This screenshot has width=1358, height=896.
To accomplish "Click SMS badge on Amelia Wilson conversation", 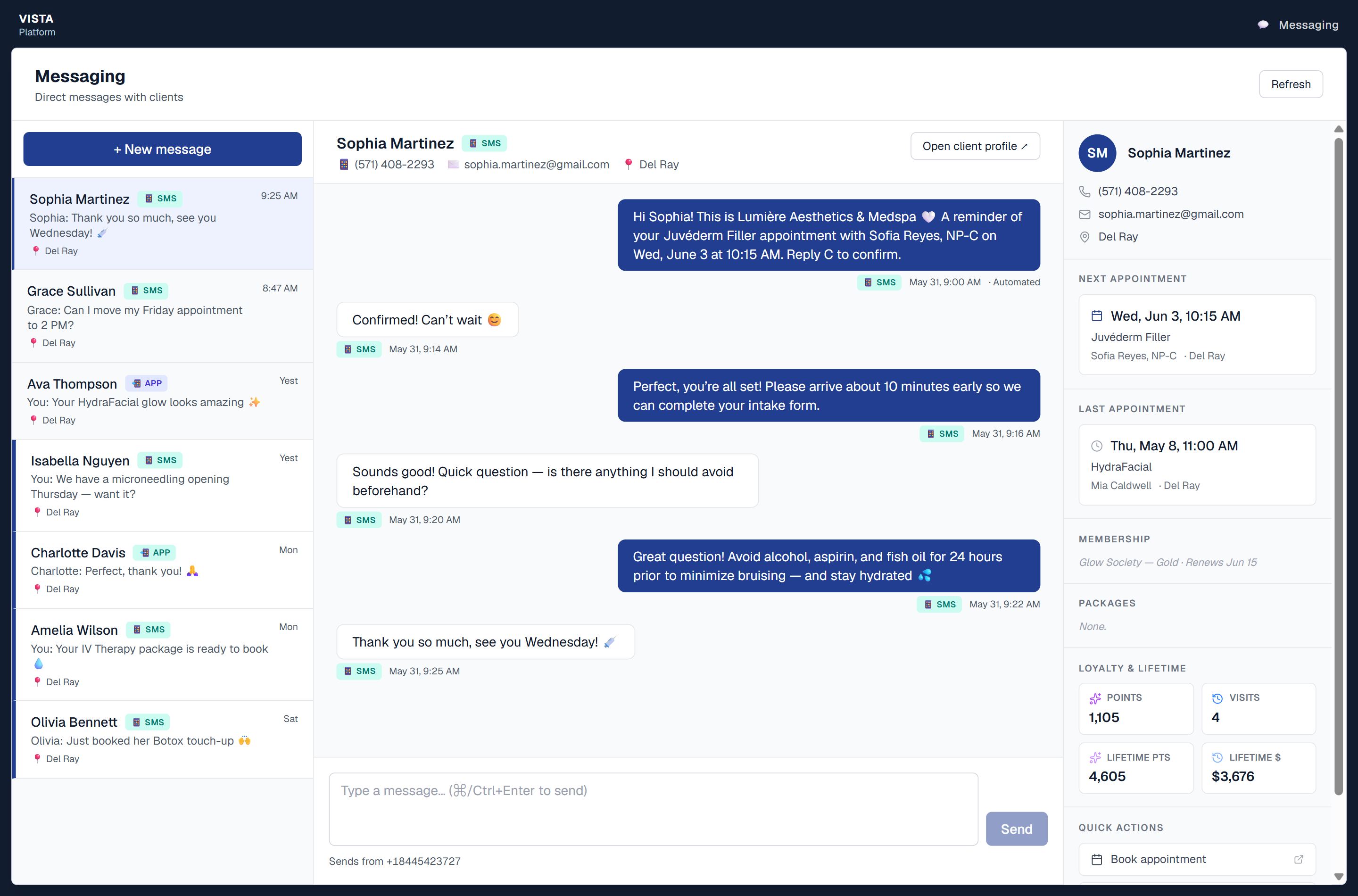I will click(148, 630).
